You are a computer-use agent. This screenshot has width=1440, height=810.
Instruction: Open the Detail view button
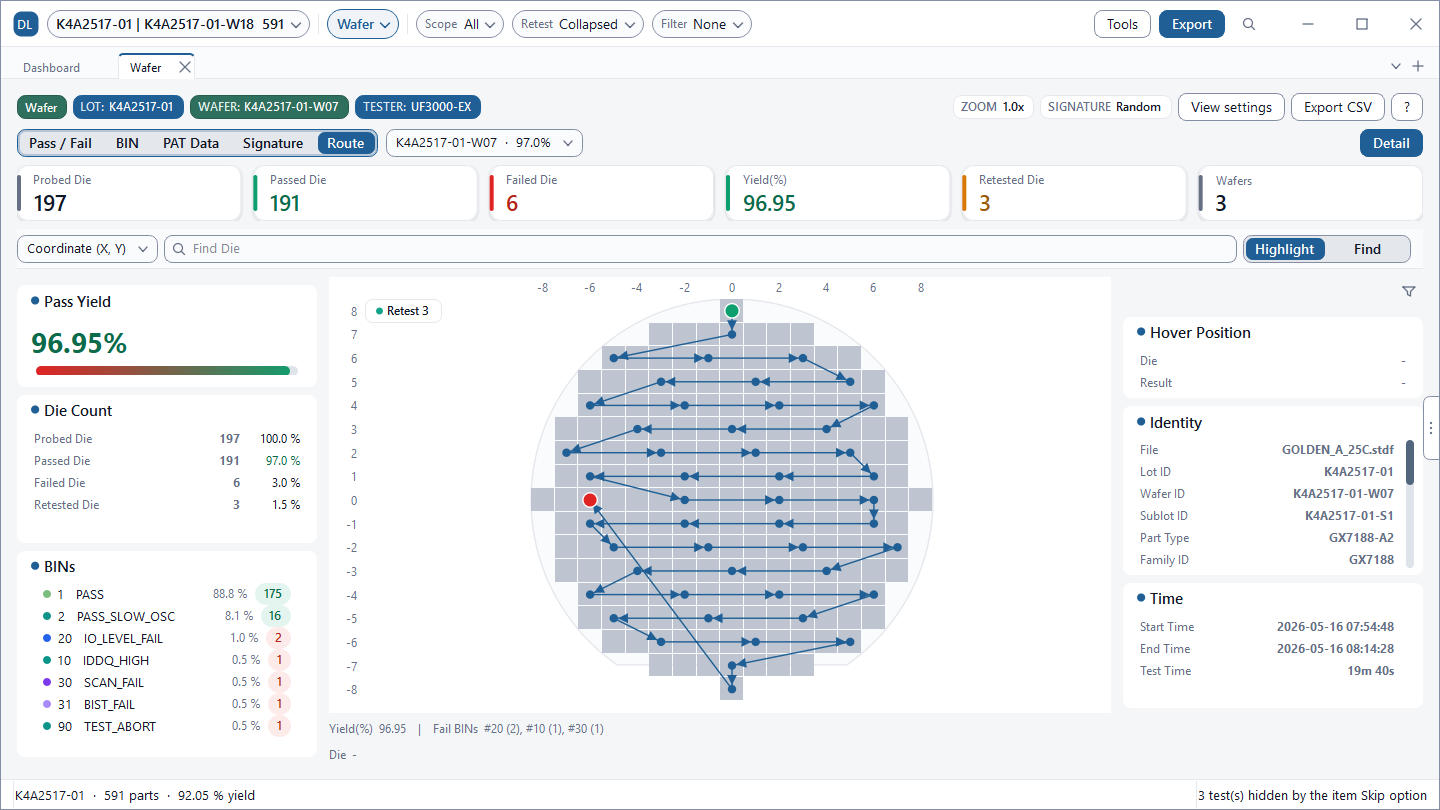(1391, 143)
